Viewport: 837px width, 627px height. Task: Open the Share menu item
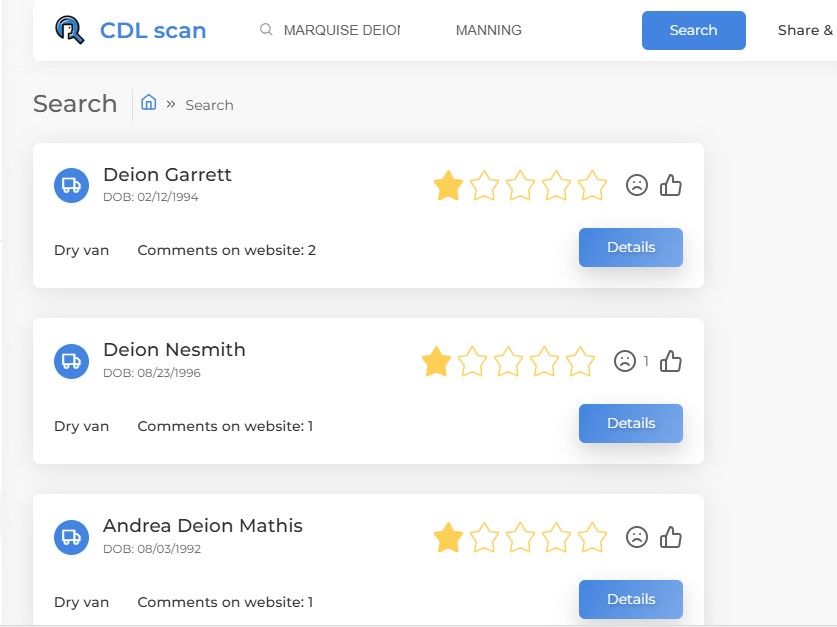click(x=804, y=30)
